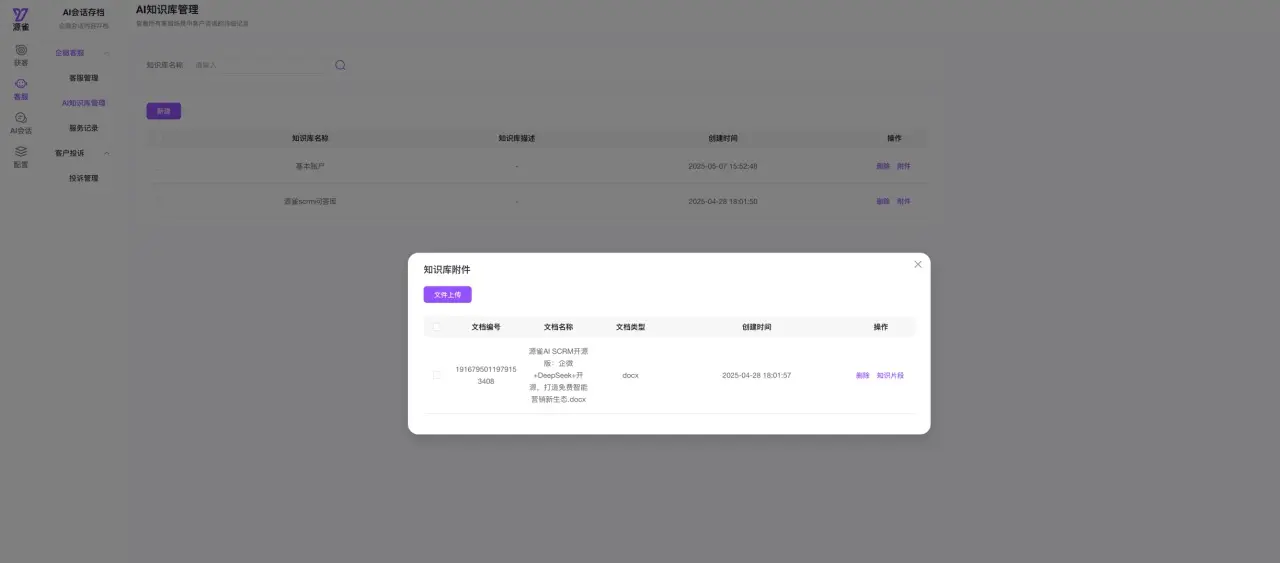
Task: Click the 知识库附件 dialog title
Action: click(447, 269)
